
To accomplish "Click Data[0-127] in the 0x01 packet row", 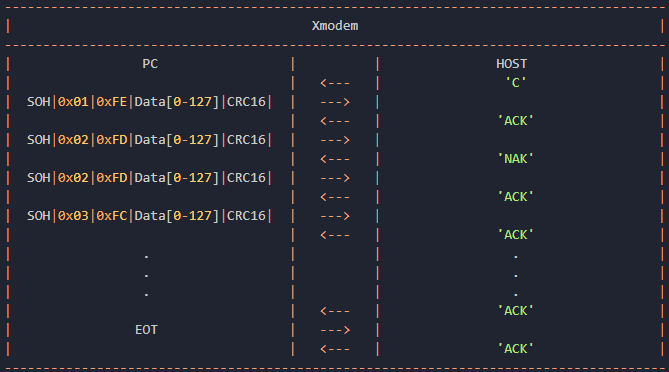I will pos(177,102).
